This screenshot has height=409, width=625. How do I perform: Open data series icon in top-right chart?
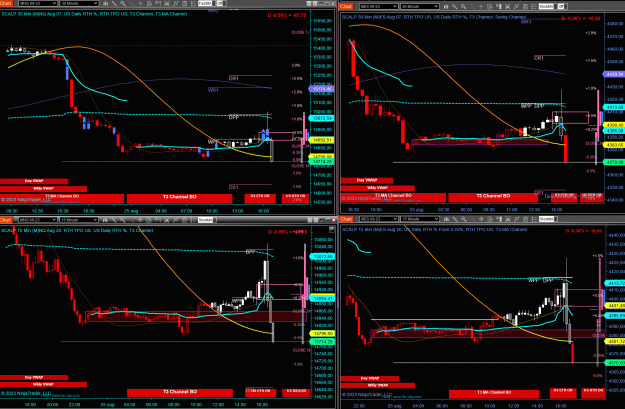tap(507, 6)
